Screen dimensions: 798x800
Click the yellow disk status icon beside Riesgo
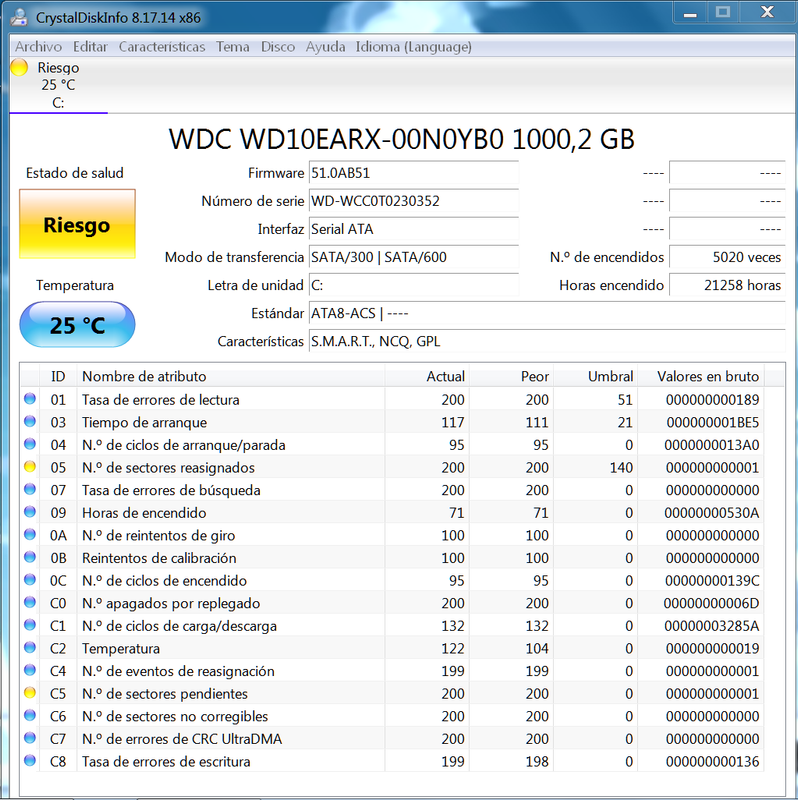pyautogui.click(x=19, y=67)
